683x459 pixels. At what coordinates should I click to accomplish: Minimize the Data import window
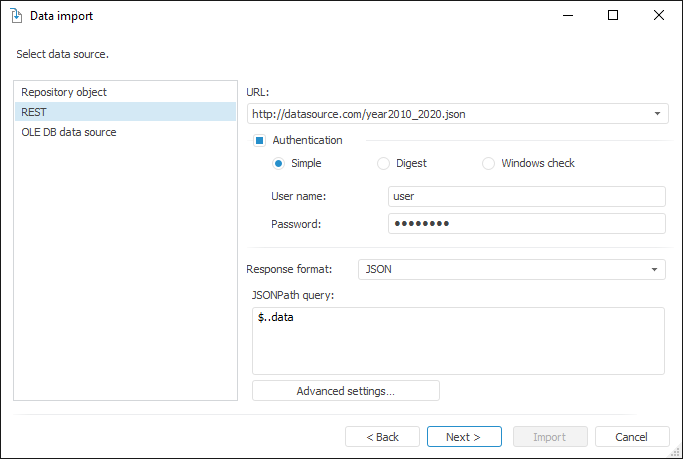567,16
